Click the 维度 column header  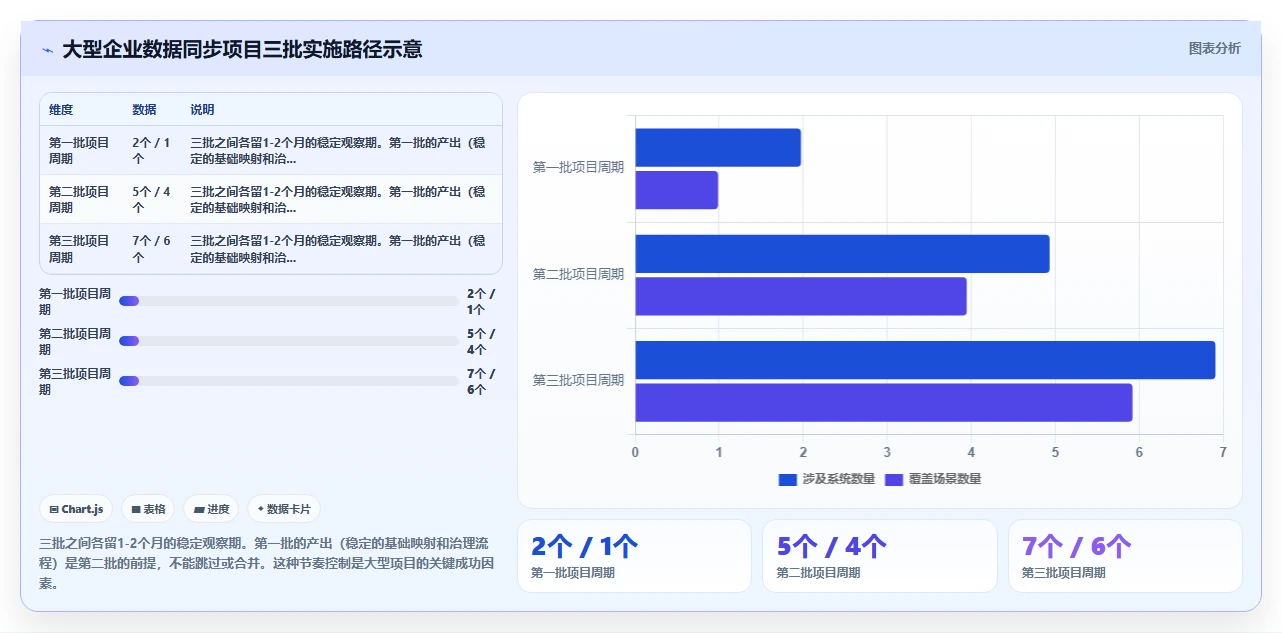[x=61, y=110]
